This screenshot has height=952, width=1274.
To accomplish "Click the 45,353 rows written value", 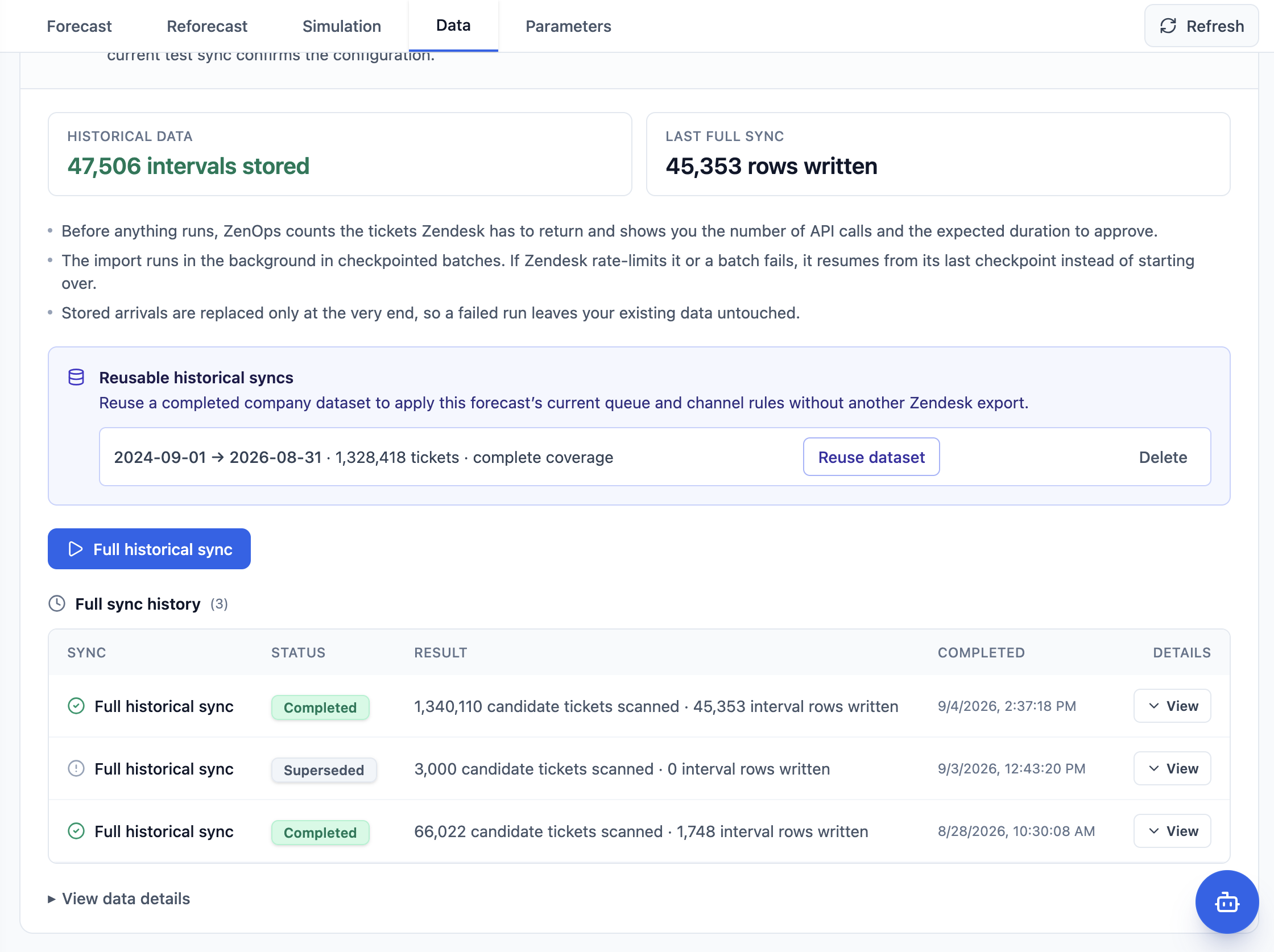I will [x=771, y=166].
